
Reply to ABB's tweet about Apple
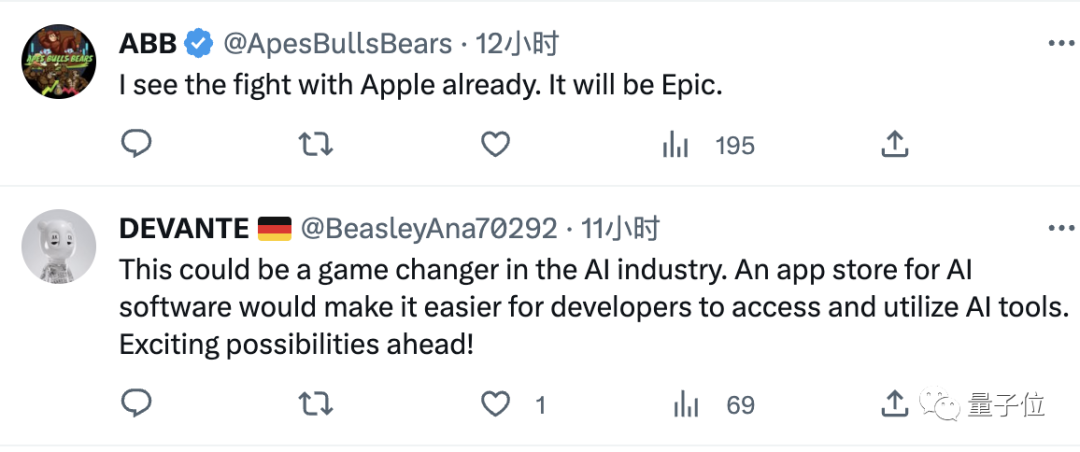136,145
